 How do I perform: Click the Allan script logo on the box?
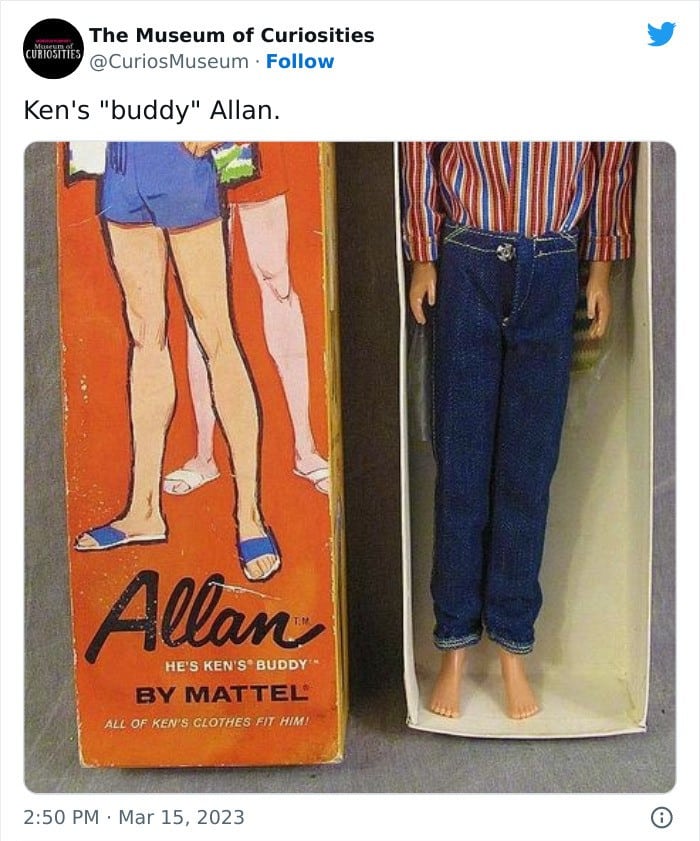click(x=205, y=617)
